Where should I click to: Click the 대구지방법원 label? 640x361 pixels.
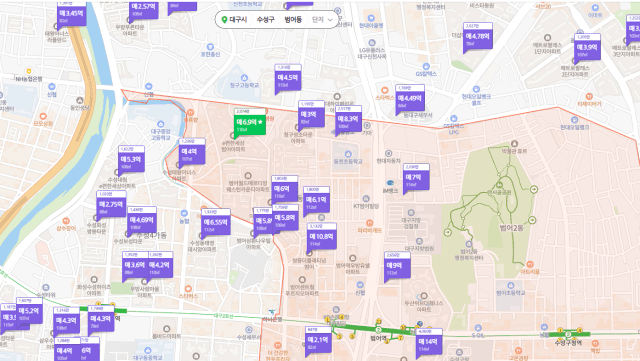click(x=420, y=248)
